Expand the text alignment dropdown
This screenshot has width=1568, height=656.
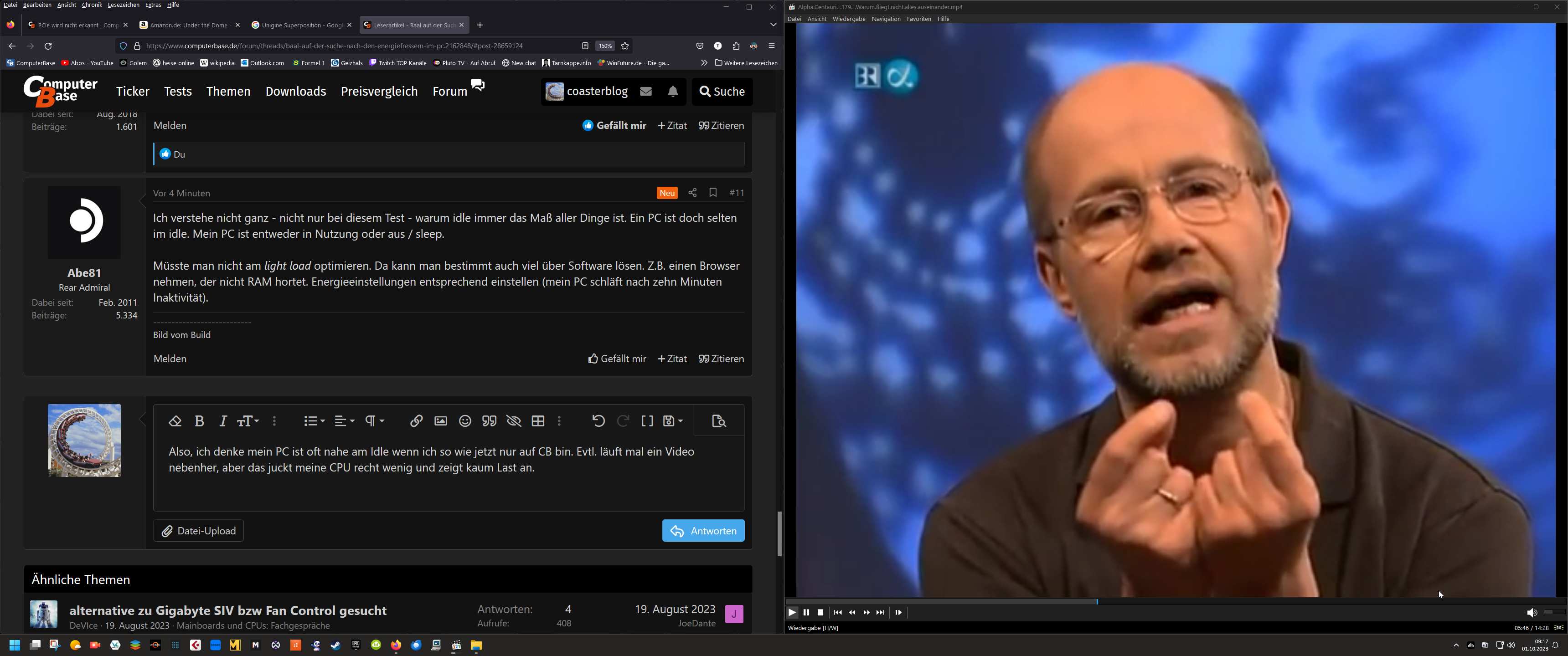tap(345, 421)
